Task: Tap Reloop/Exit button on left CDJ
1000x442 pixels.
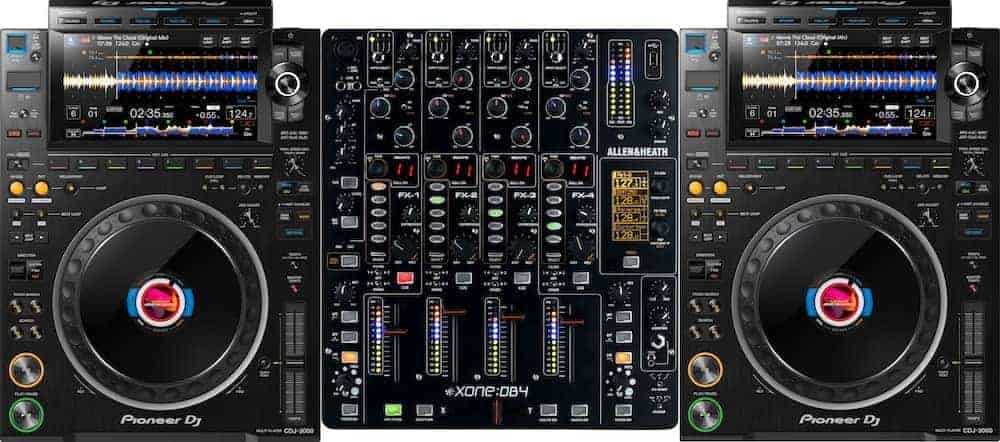Action: tap(70, 189)
